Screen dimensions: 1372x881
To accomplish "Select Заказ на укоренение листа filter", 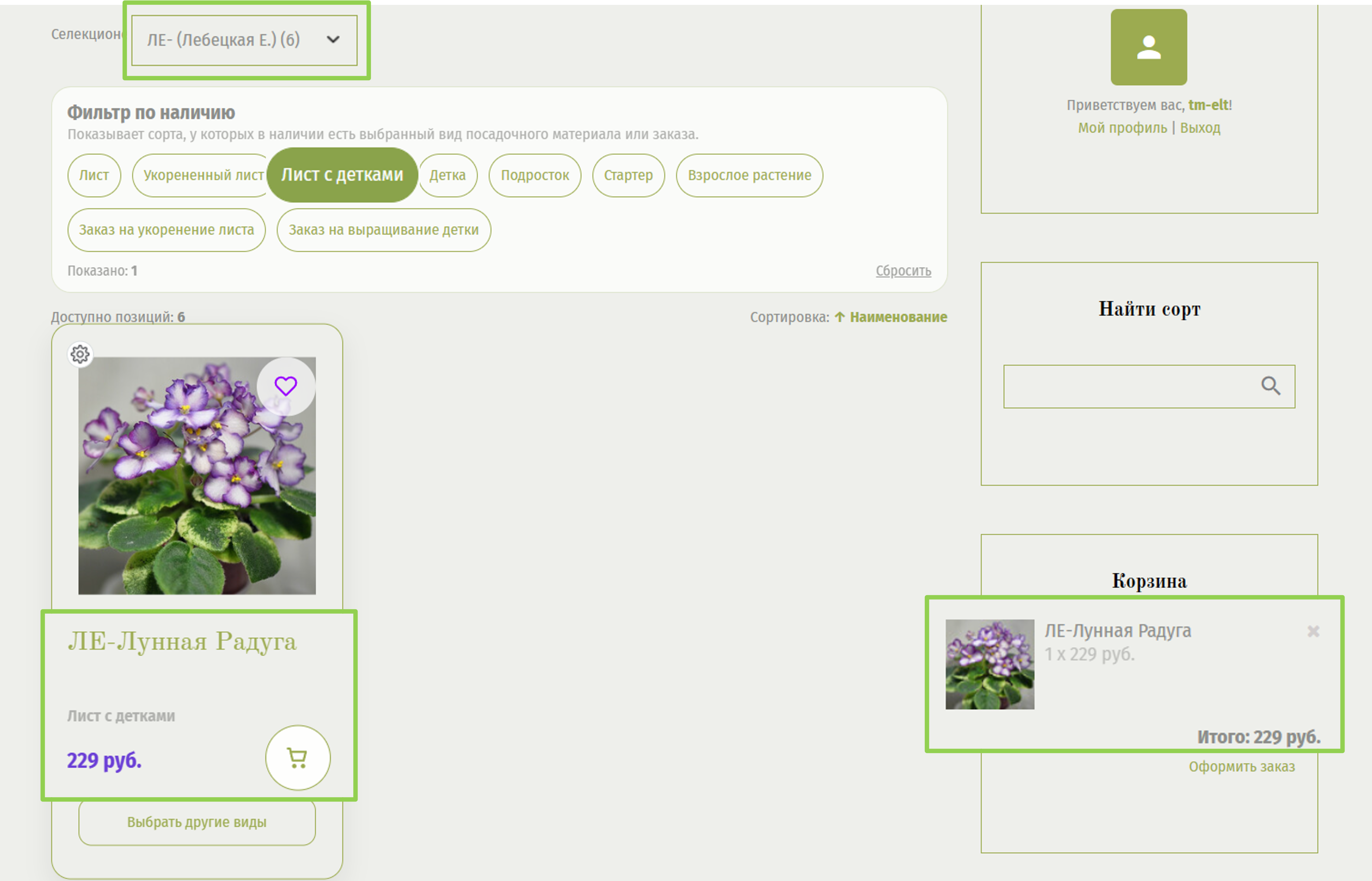I will click(x=166, y=230).
